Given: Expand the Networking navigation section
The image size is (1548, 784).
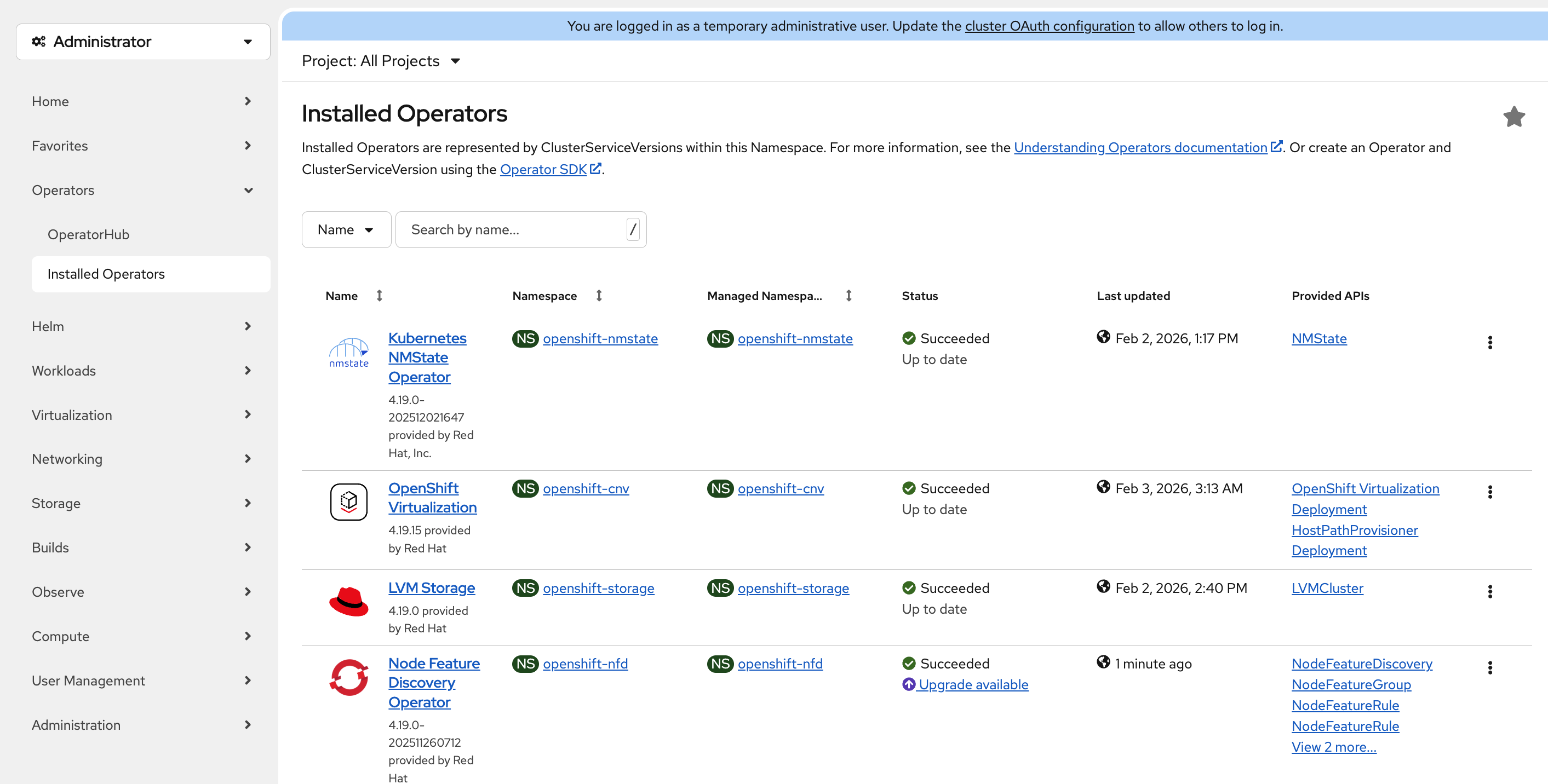Looking at the screenshot, I should (143, 459).
